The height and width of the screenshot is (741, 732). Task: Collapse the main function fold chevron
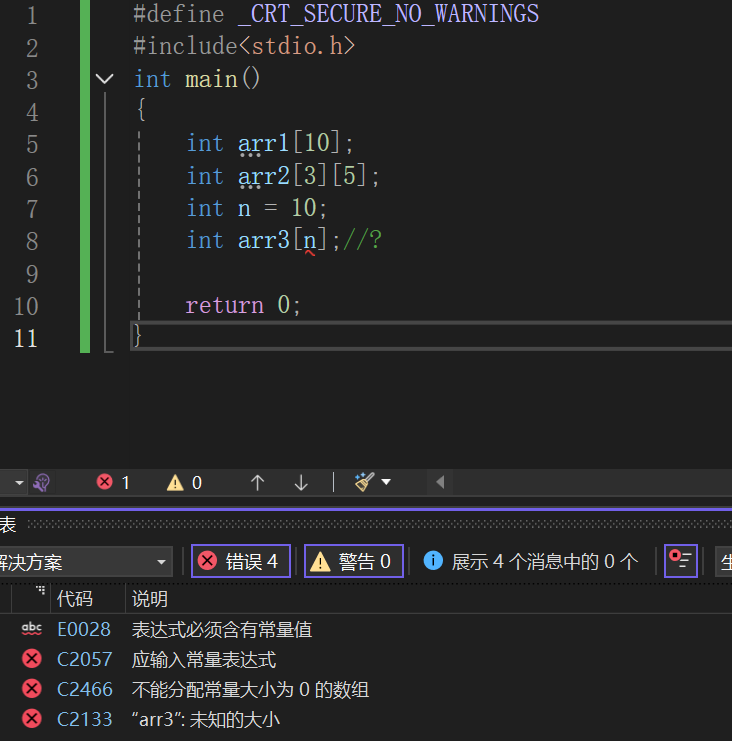[104, 78]
